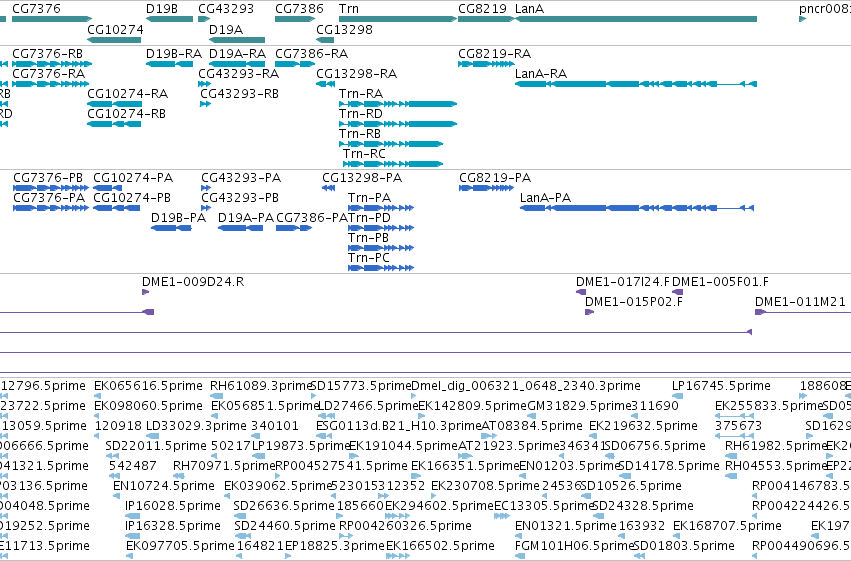Open the Trn-PD protein label

tap(369, 218)
